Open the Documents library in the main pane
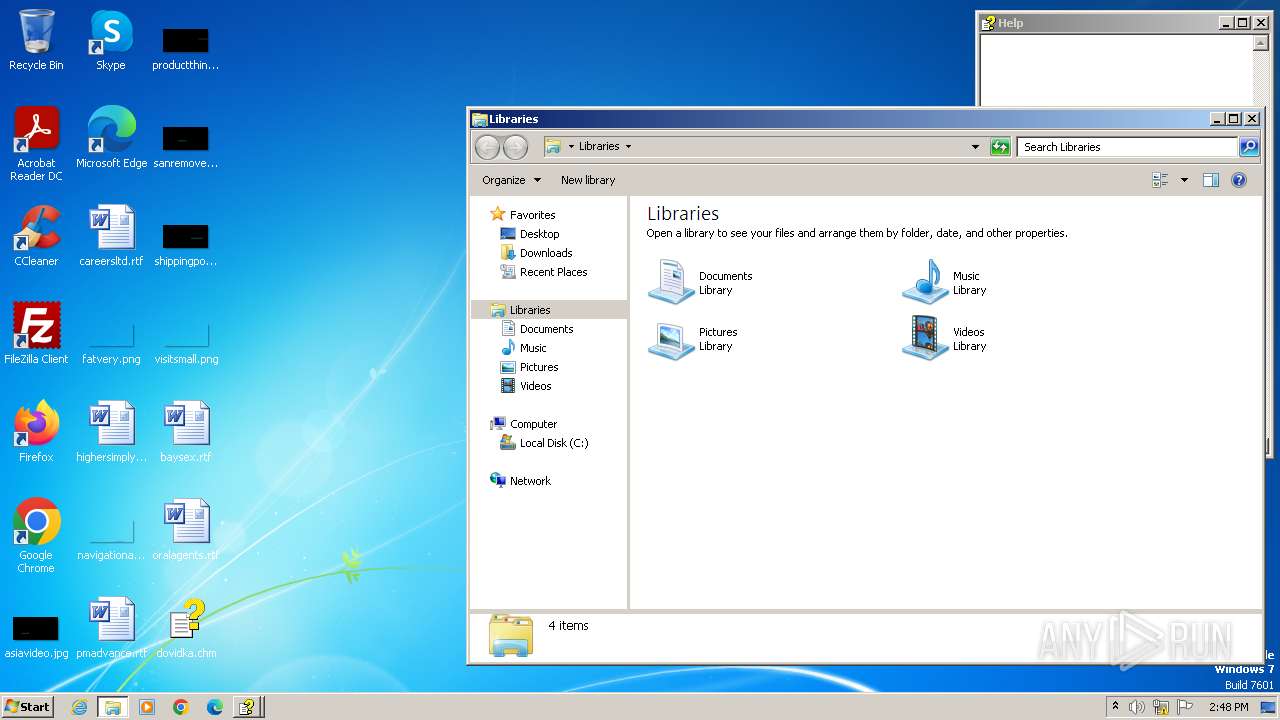Viewport: 1280px width, 720px height. [702, 282]
